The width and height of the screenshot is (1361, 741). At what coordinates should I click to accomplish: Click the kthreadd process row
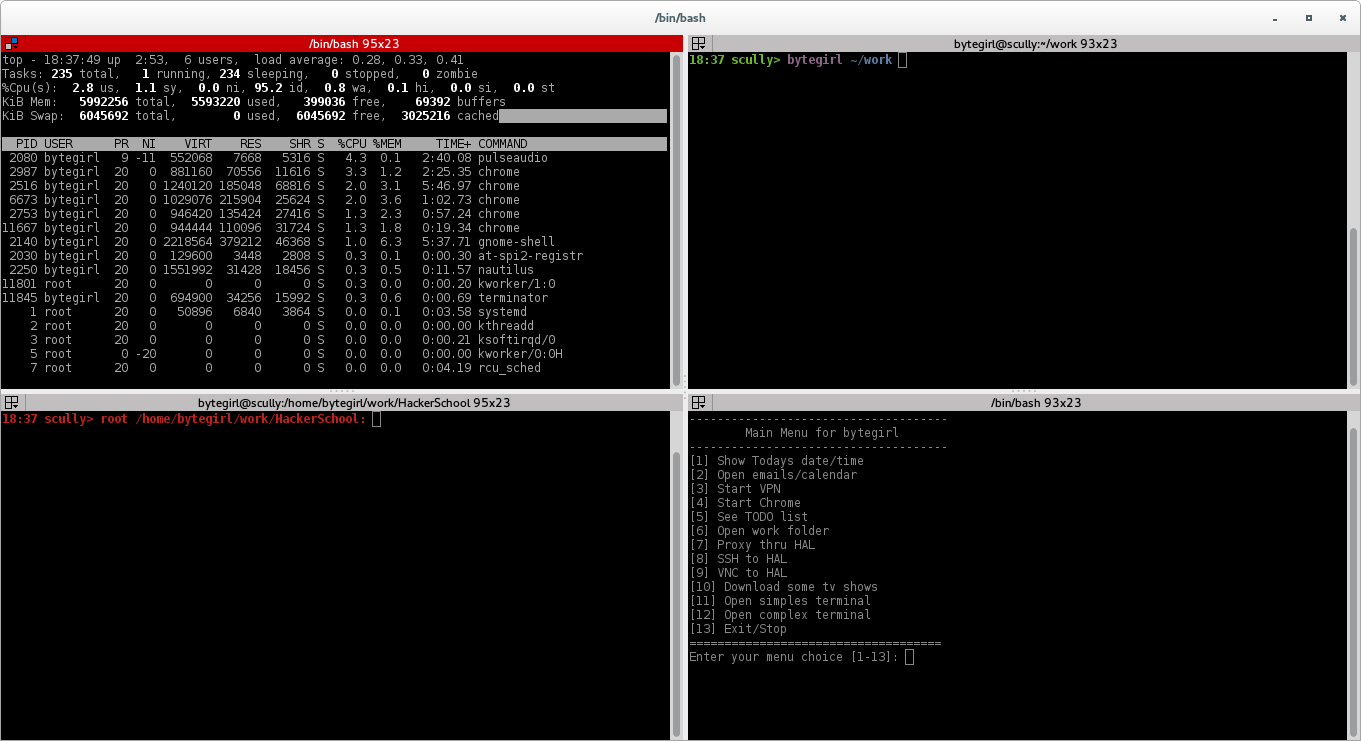click(334, 326)
